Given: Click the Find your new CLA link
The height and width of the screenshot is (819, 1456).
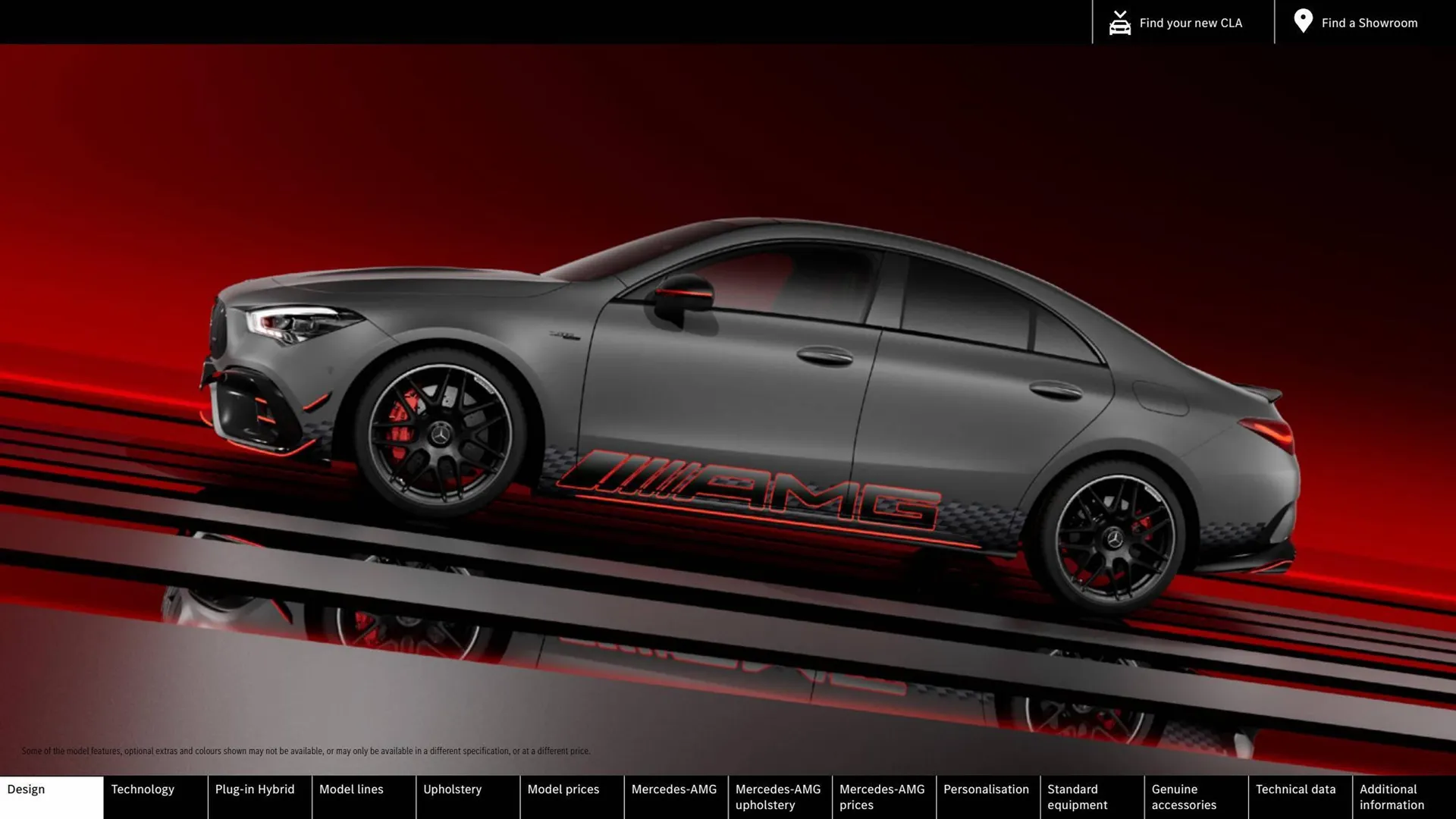Looking at the screenshot, I should pyautogui.click(x=1191, y=22).
